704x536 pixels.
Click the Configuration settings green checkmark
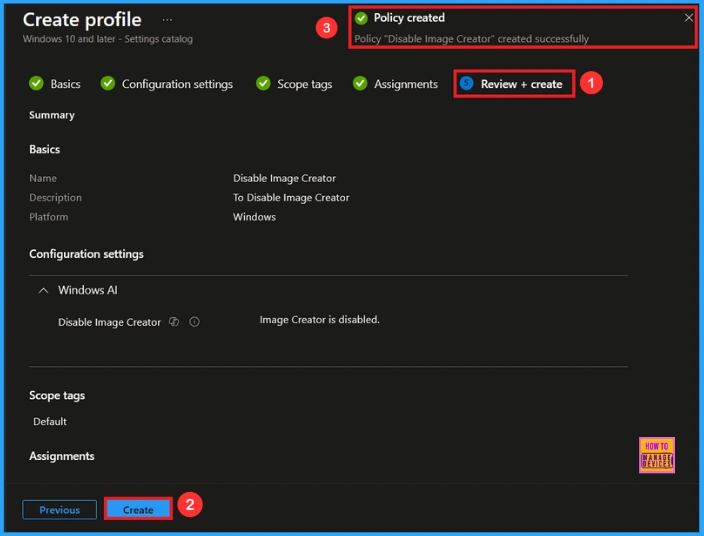click(108, 83)
